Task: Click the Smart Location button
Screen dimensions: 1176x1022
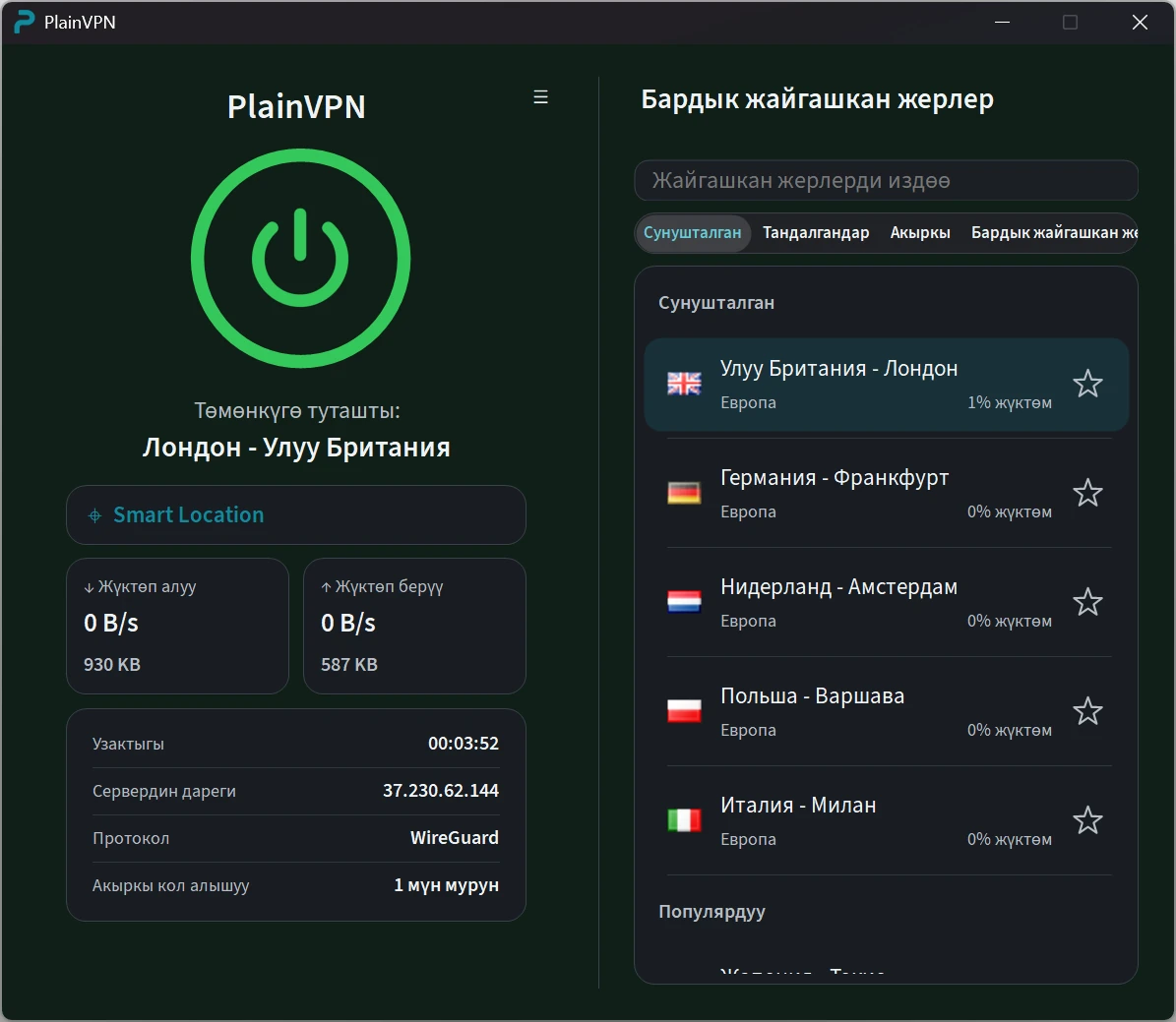Action: (x=295, y=515)
